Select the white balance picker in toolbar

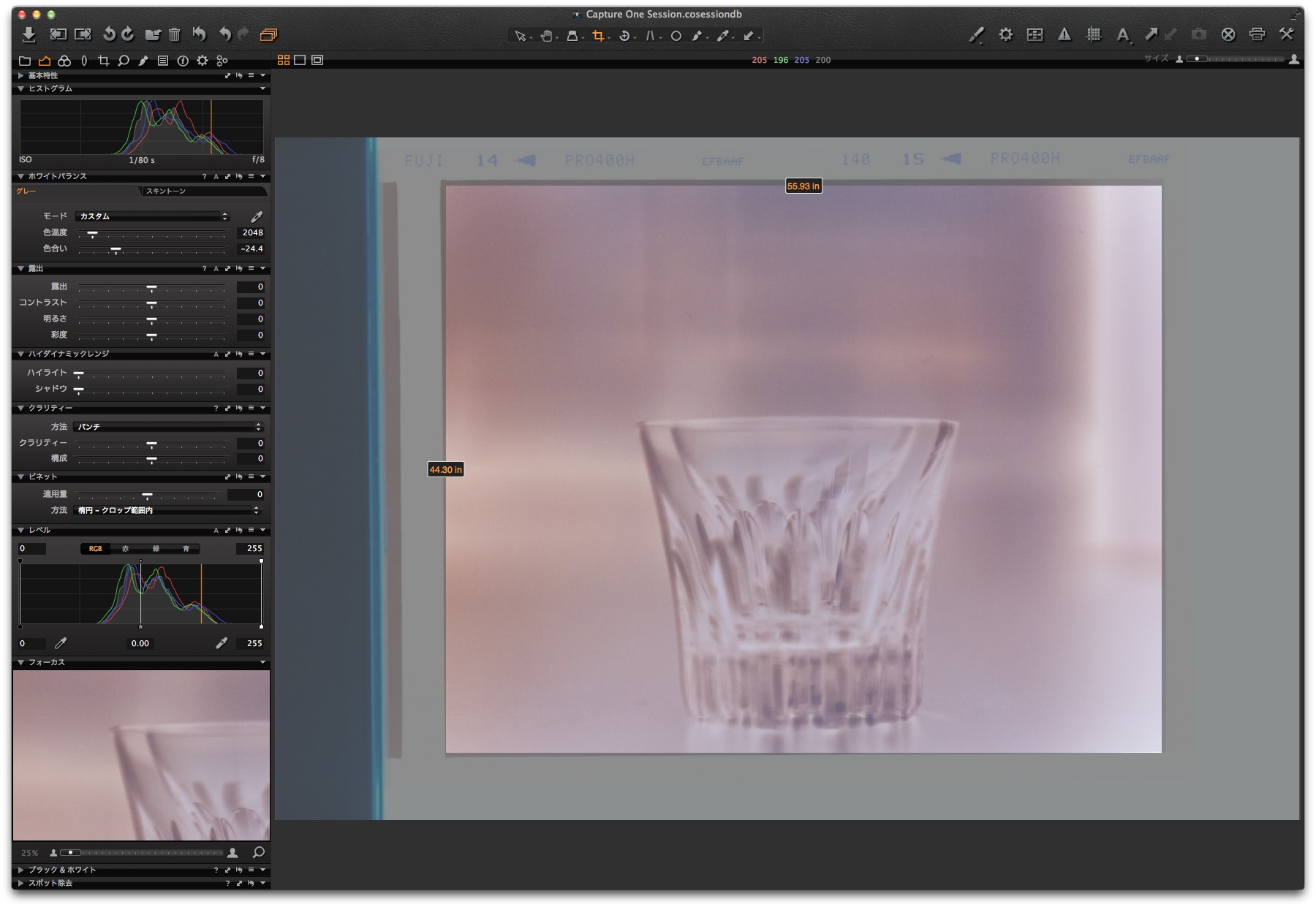[x=722, y=36]
